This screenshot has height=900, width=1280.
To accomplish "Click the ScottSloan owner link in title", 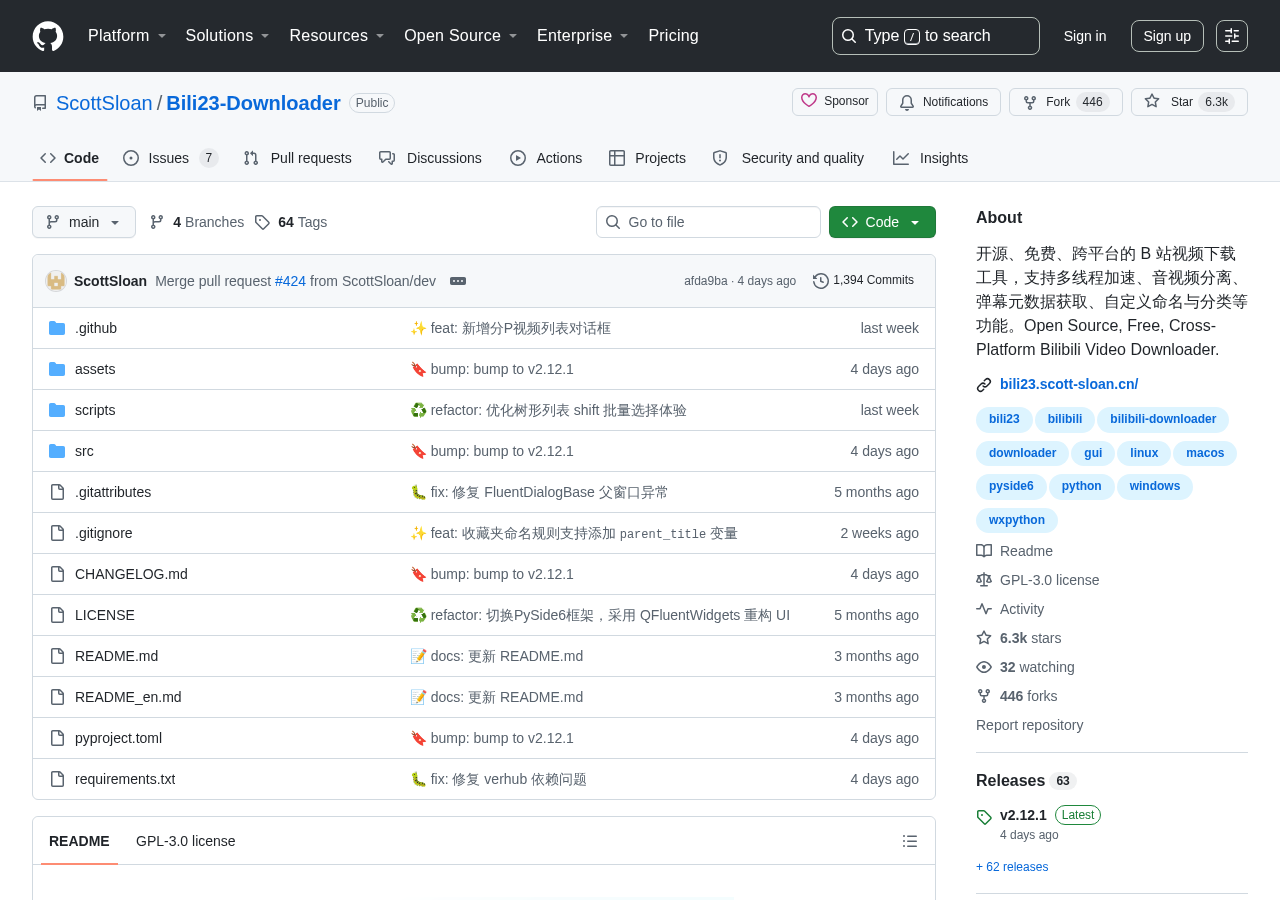I will click(104, 103).
